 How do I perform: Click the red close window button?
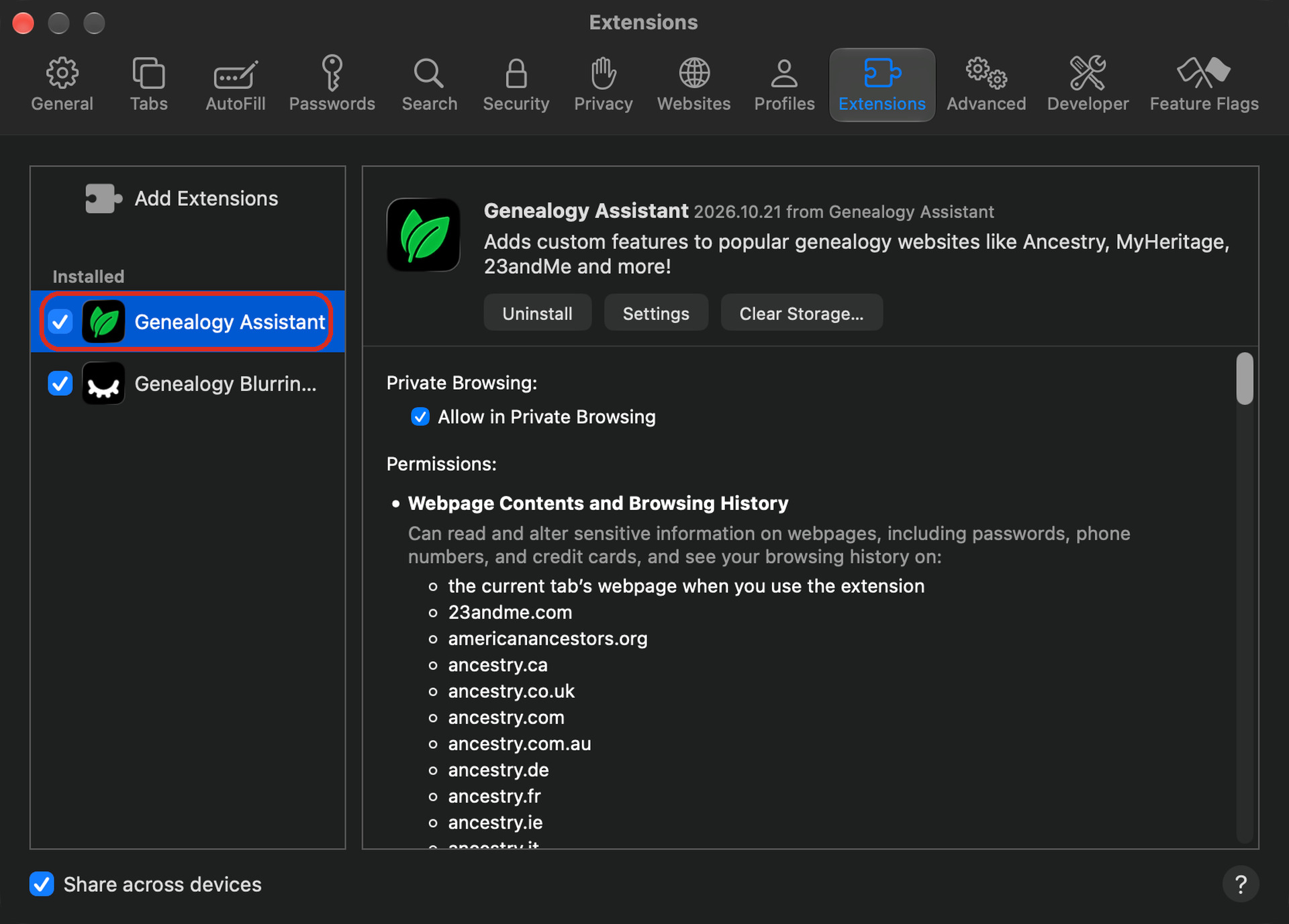point(23,23)
